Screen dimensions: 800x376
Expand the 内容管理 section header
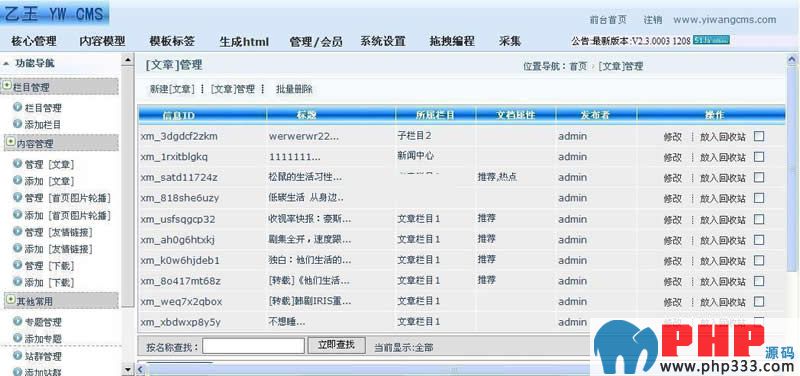(60, 143)
